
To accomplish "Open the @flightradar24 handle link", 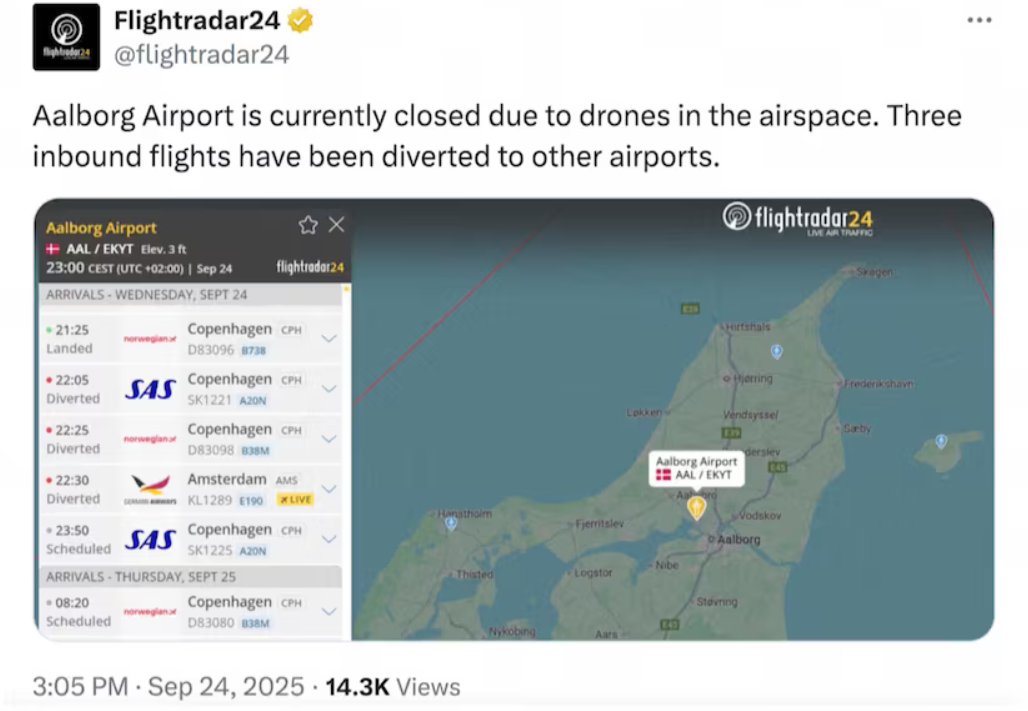I will [x=201, y=55].
